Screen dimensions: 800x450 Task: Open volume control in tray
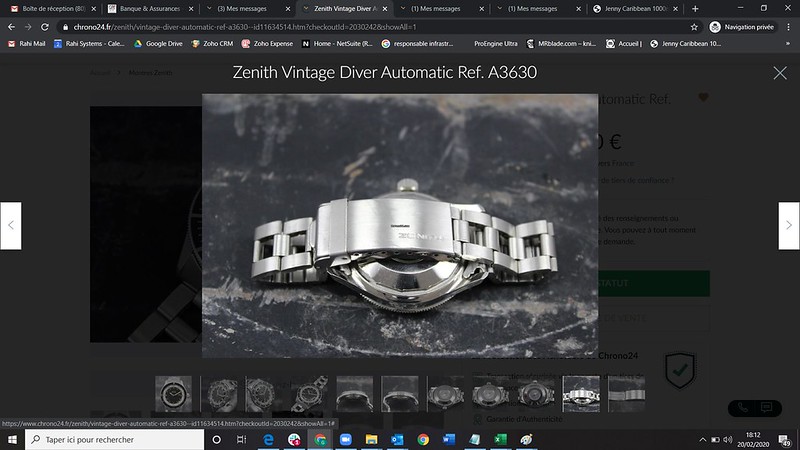point(728,439)
